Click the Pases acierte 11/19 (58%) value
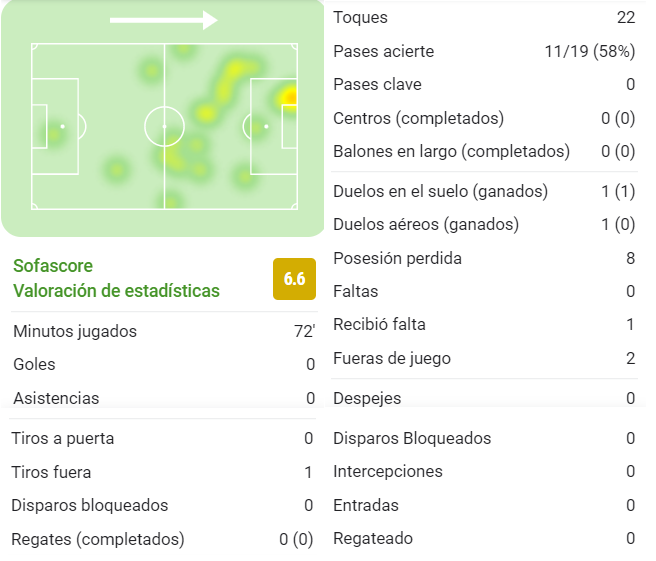 (x=590, y=51)
